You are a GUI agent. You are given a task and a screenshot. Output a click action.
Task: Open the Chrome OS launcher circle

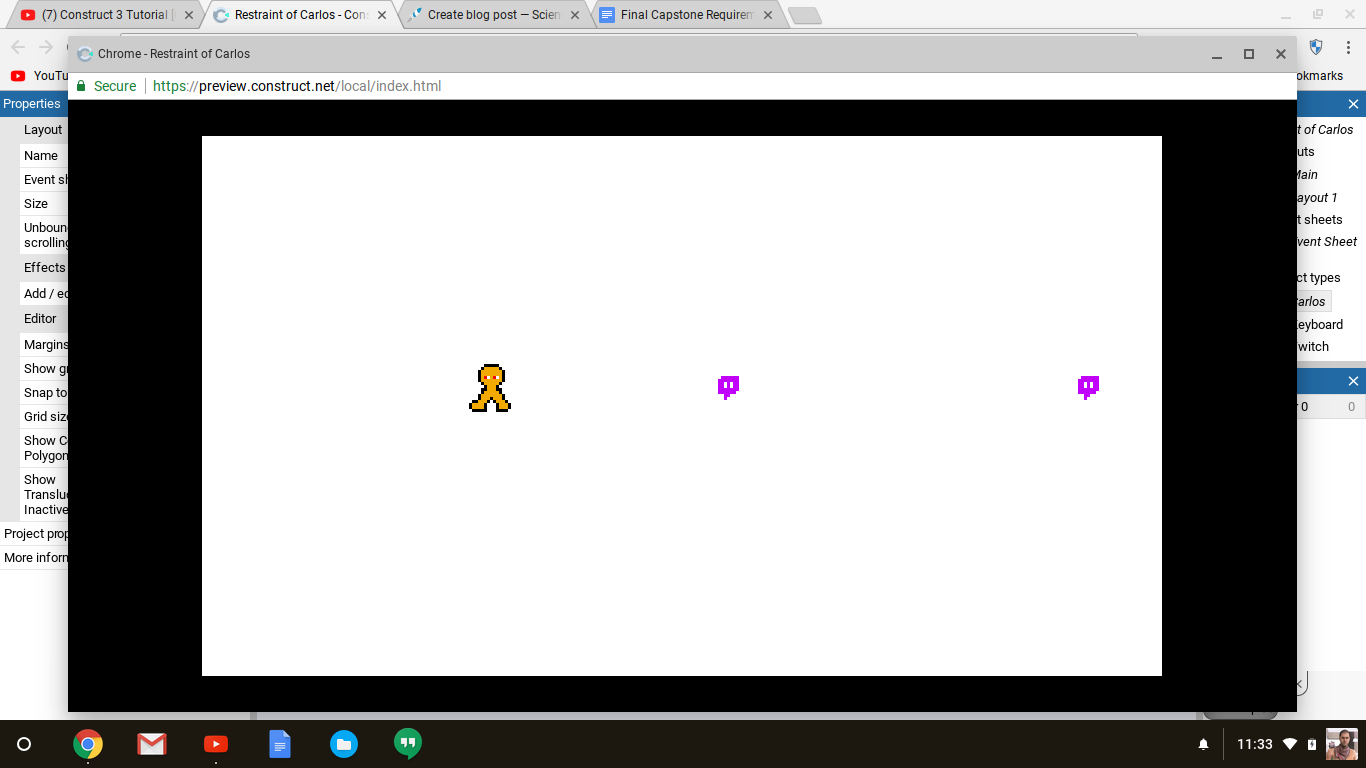point(24,744)
